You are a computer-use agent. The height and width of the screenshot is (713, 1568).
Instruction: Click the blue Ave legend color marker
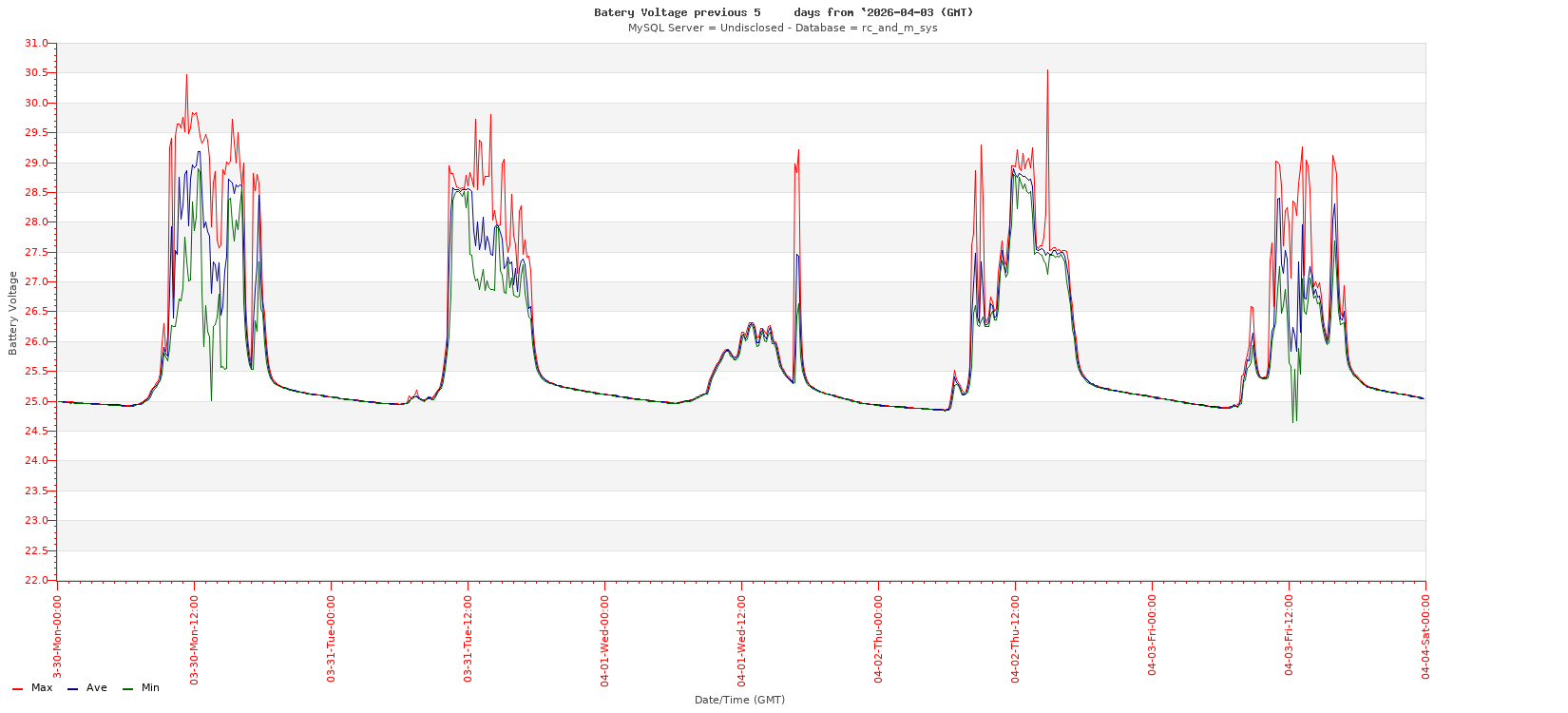point(72,688)
